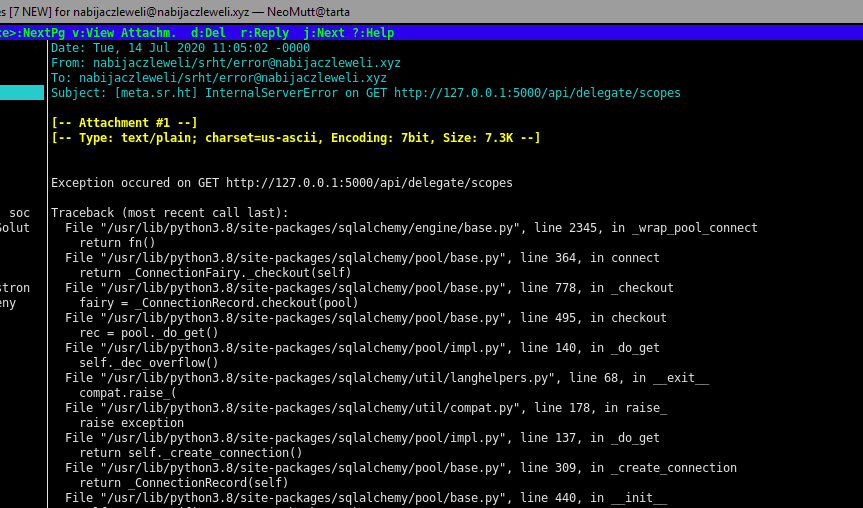Select the highlighted cyan sidebar mailbox entry
This screenshot has height=508, width=863.
pyautogui.click(x=21, y=93)
